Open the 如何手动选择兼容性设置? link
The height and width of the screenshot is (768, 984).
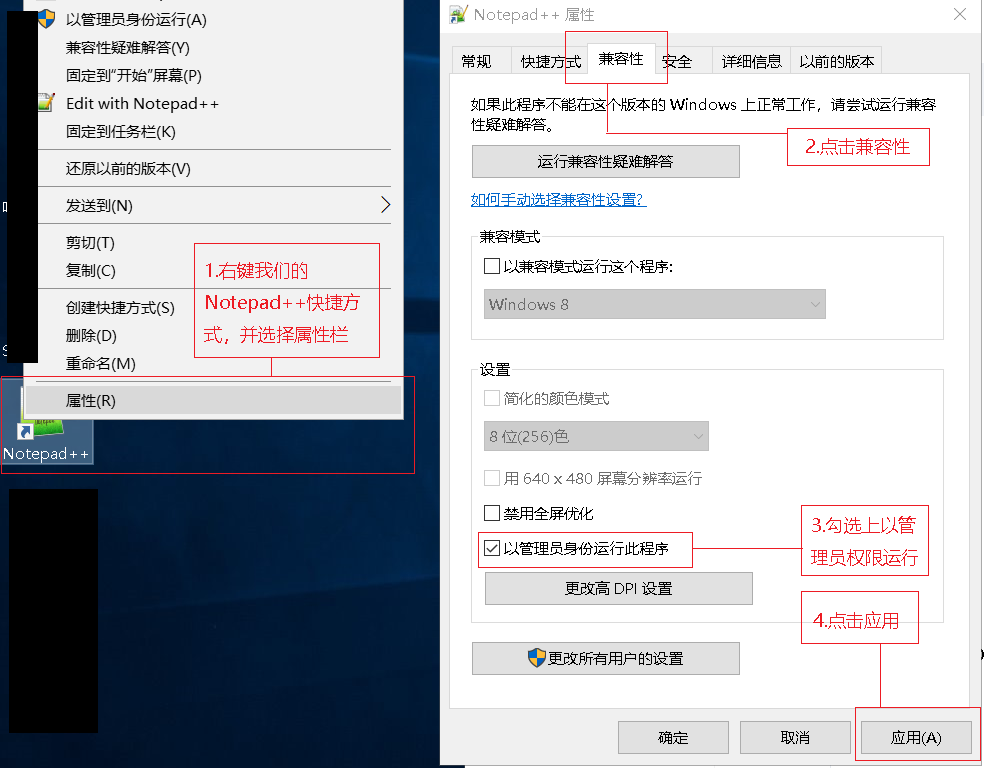pos(558,200)
